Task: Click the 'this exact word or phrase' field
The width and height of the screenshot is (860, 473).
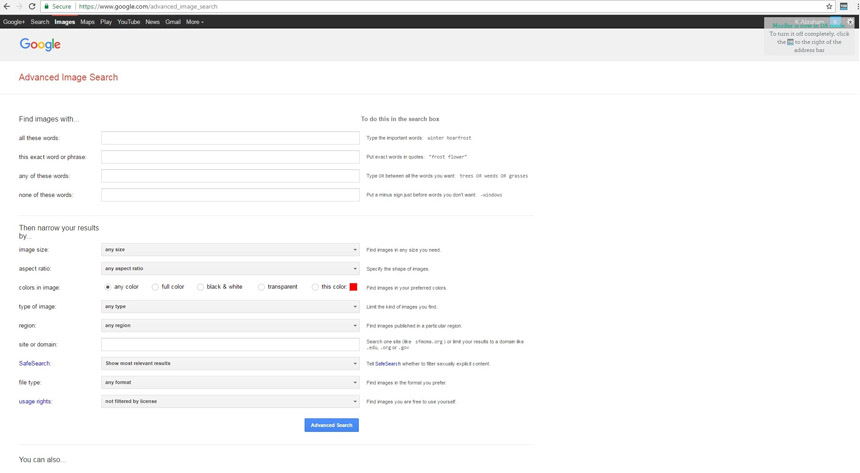Action: pyautogui.click(x=230, y=157)
